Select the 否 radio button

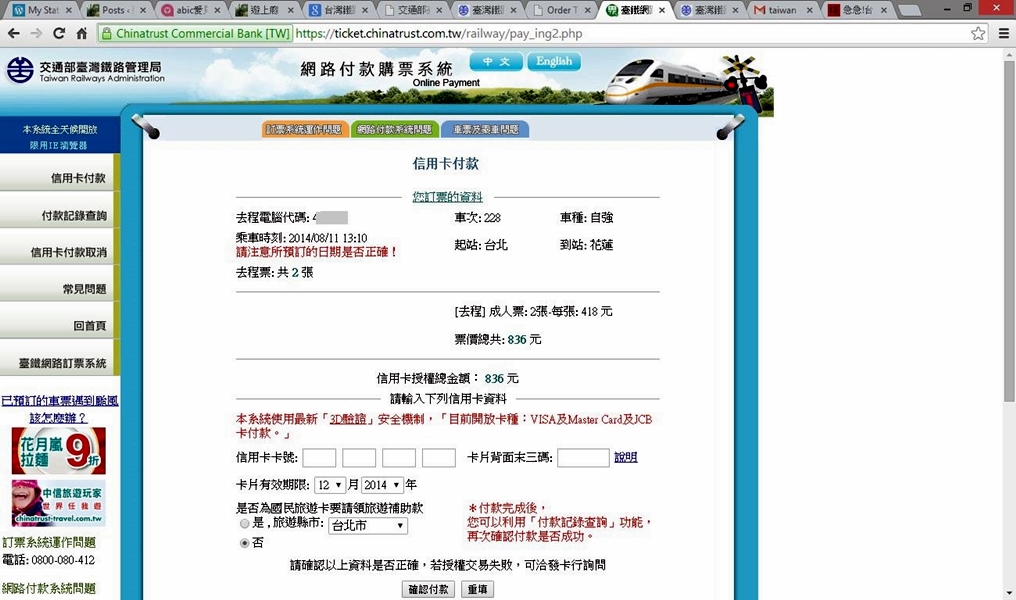[245, 543]
